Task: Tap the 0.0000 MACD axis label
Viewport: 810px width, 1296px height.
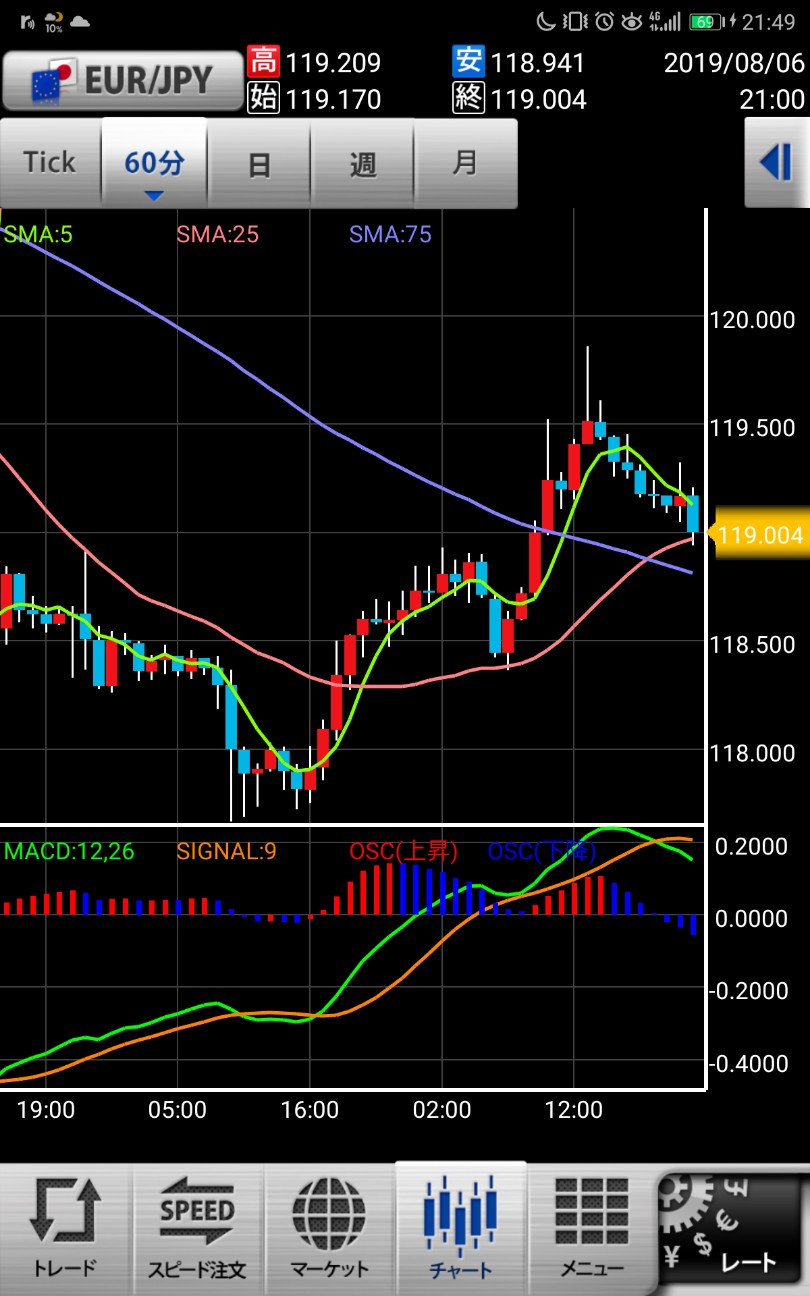Action: [x=753, y=918]
